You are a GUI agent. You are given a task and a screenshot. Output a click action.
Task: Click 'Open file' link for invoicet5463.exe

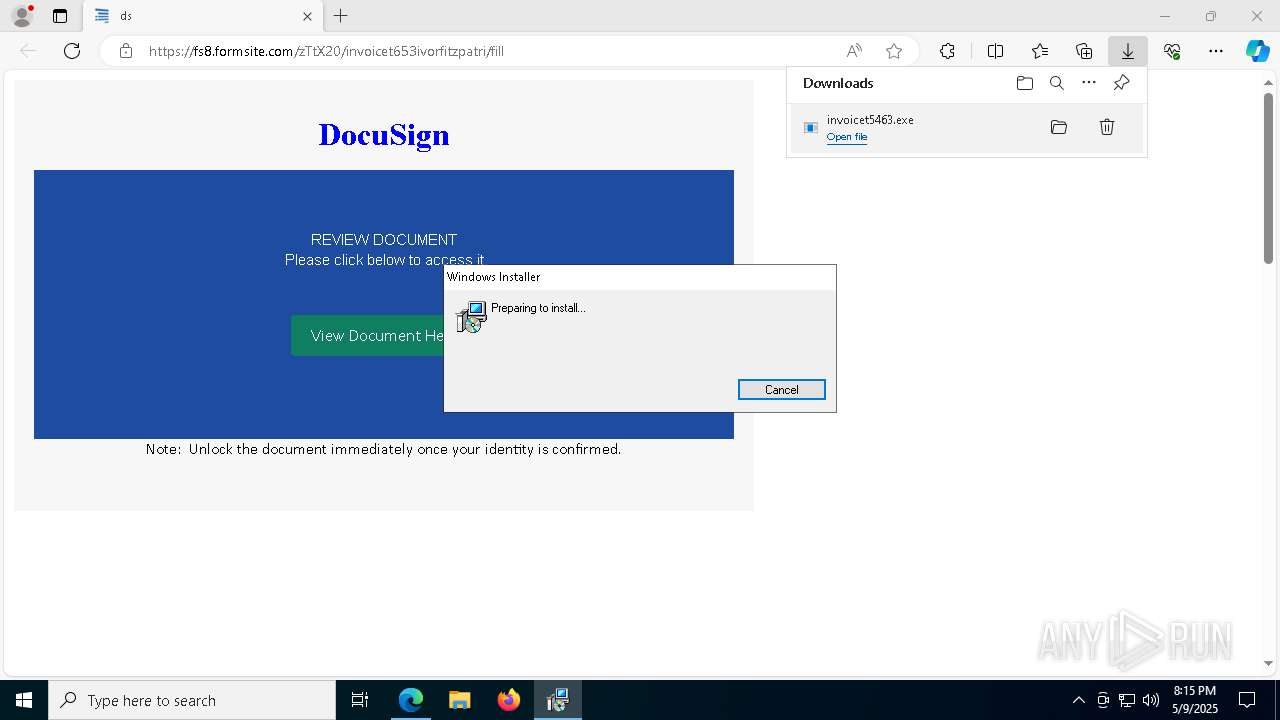coord(847,137)
